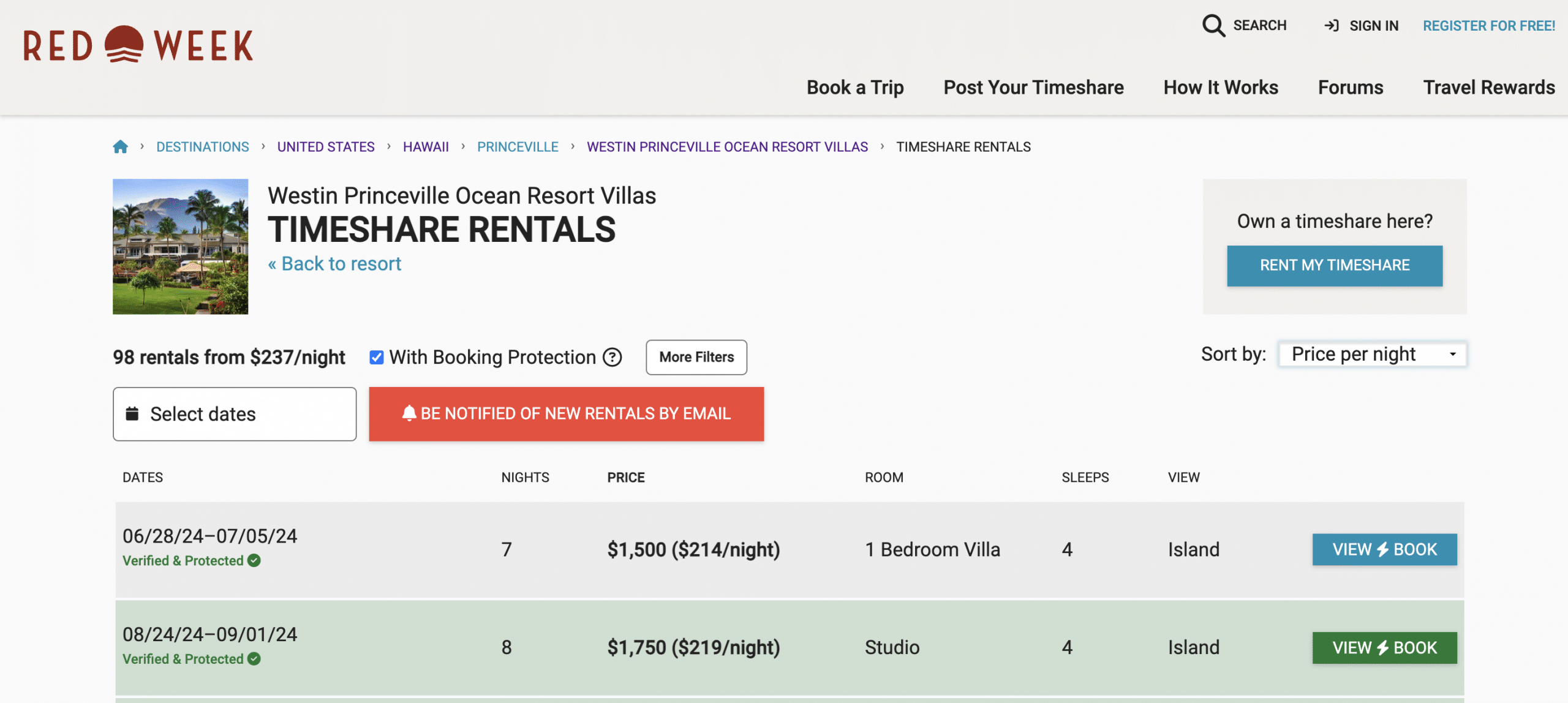
Task: Go to the Princeville breadcrumb link
Action: pos(518,147)
